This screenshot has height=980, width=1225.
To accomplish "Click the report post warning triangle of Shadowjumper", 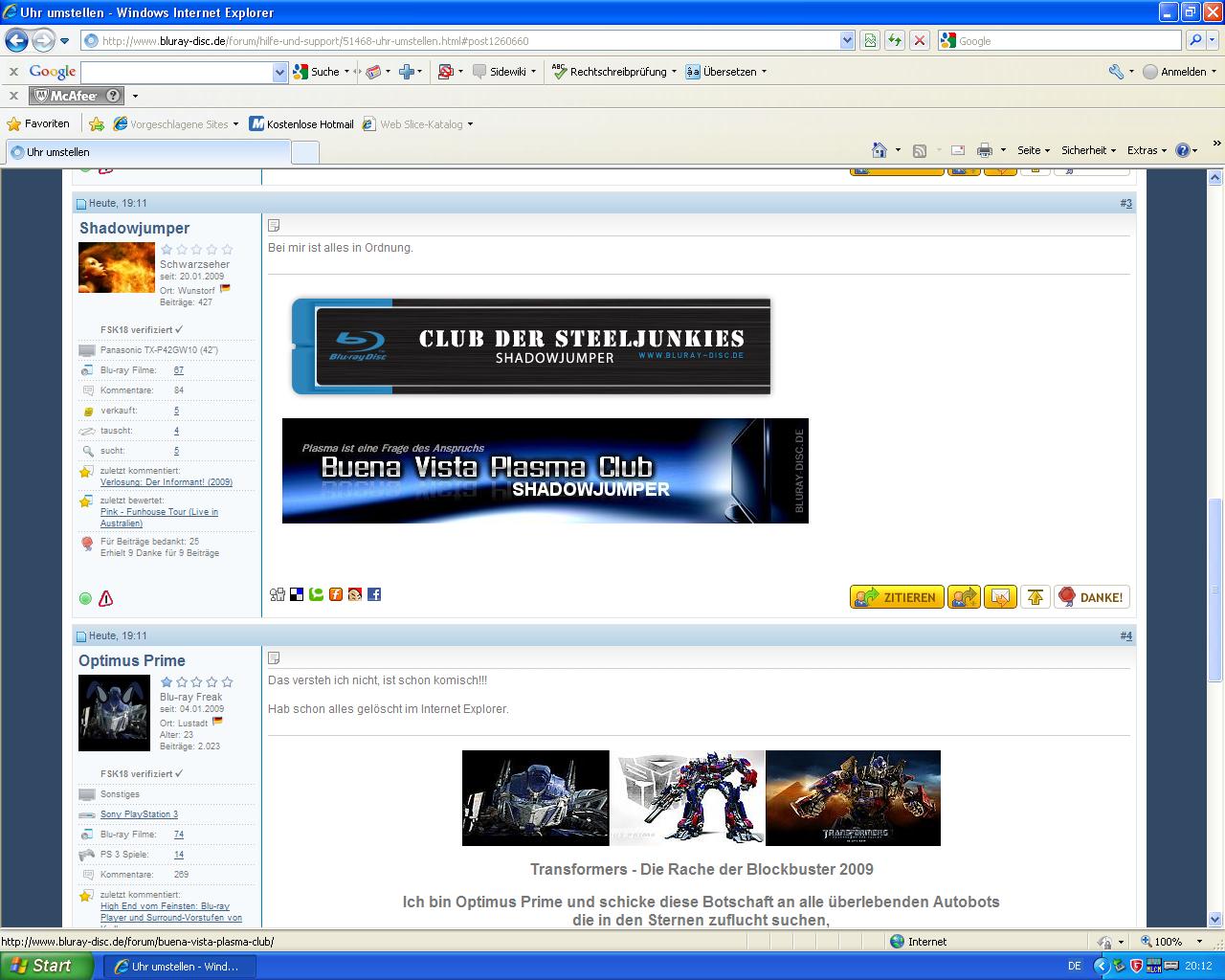I will point(105,599).
